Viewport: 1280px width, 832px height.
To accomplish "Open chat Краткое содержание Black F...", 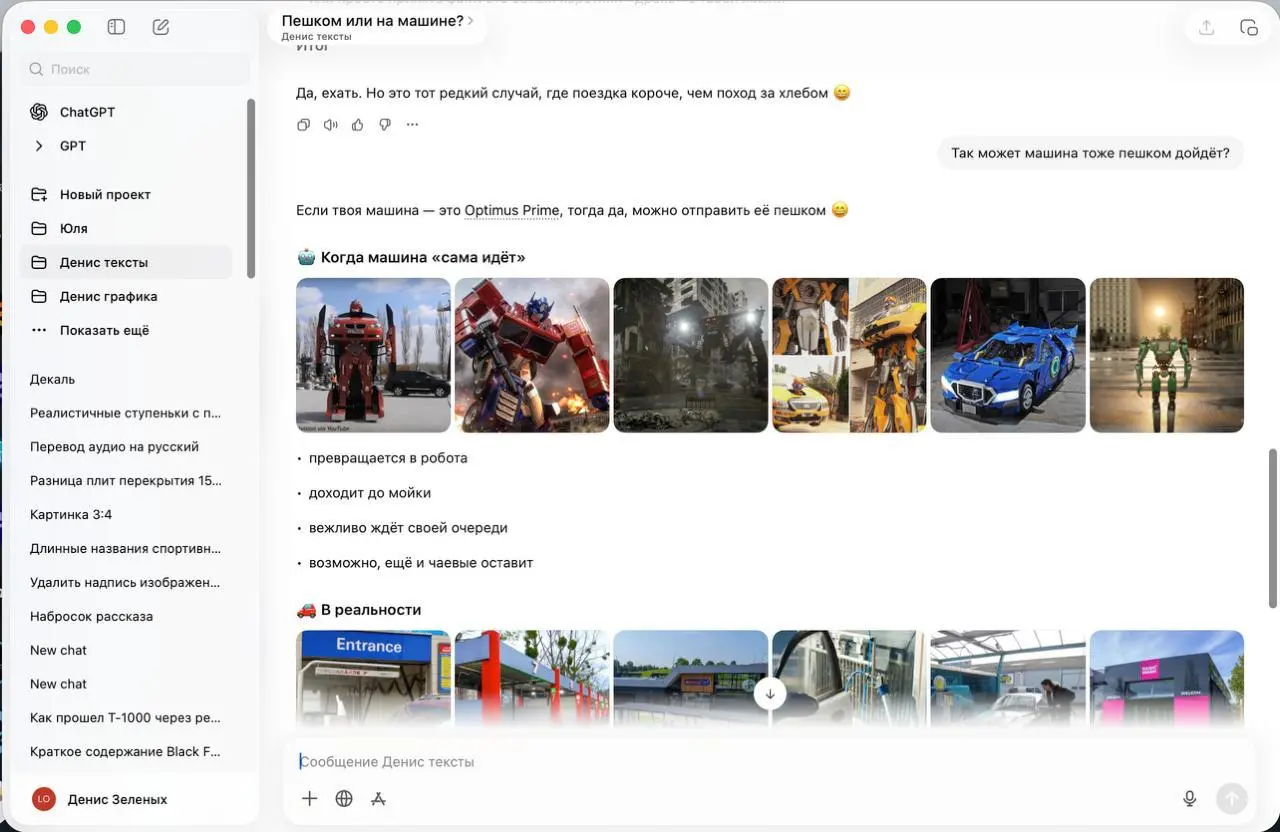I will [126, 752].
